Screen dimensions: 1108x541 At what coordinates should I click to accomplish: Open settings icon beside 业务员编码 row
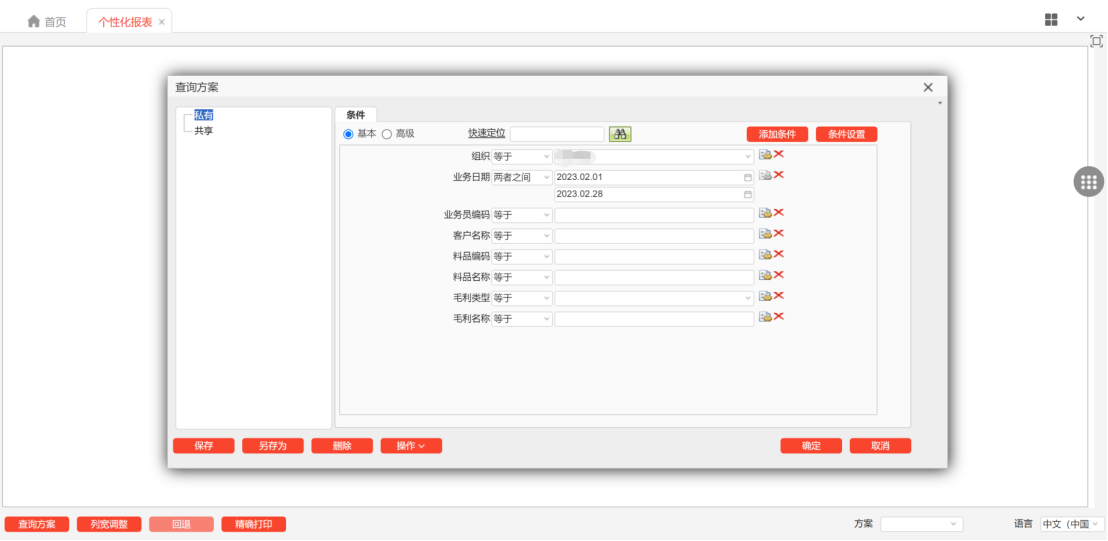point(765,213)
